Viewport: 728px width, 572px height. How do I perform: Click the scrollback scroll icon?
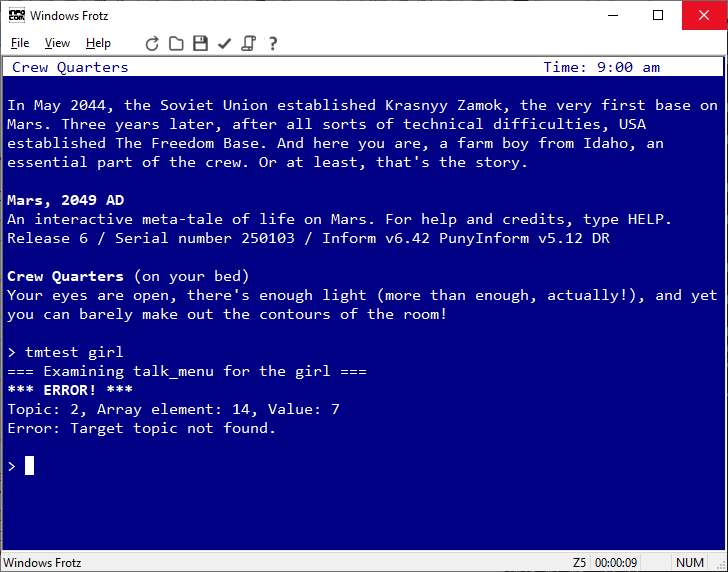tap(248, 43)
